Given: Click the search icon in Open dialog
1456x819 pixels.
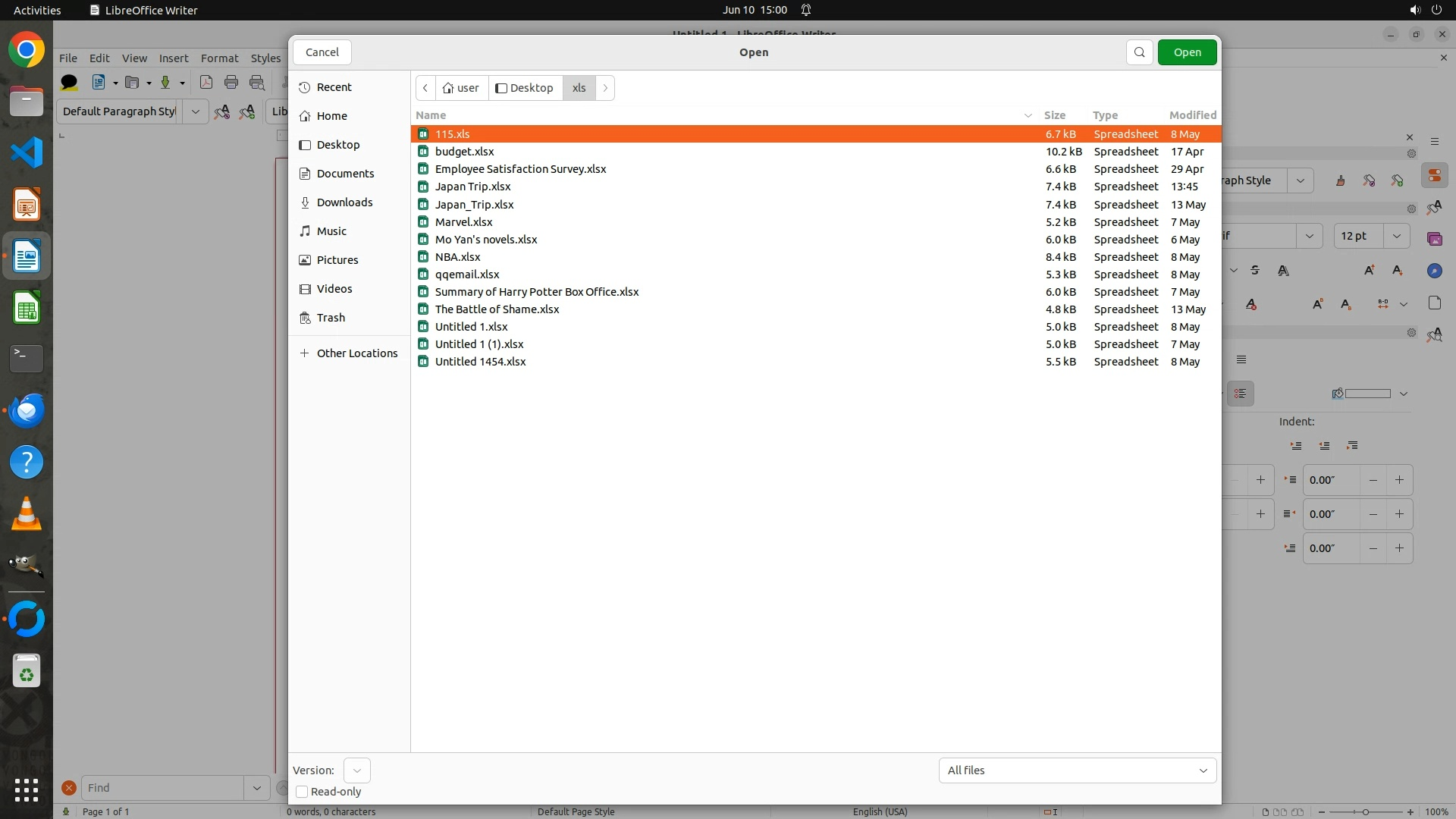Looking at the screenshot, I should (x=1139, y=52).
